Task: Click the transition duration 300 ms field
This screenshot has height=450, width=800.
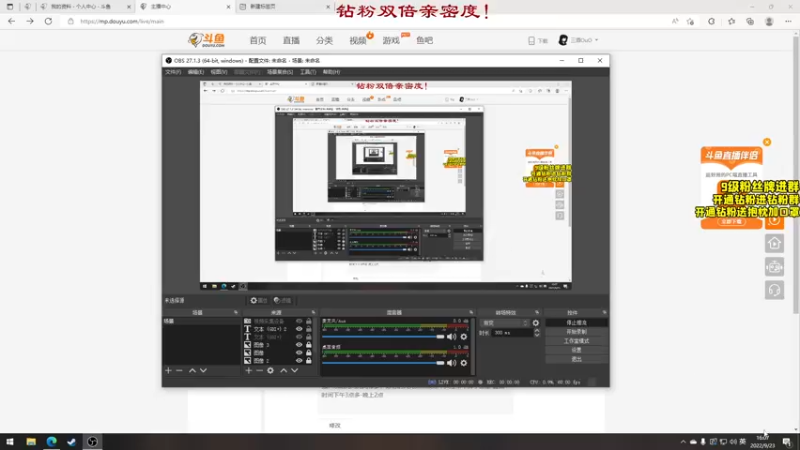Action: (x=512, y=333)
